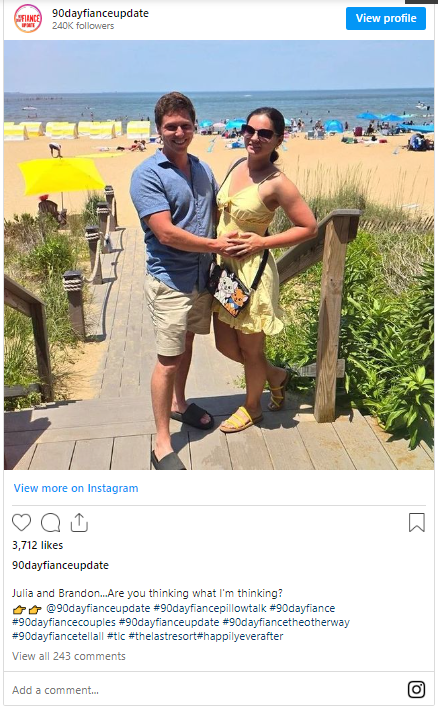
Task: Open View more on Instagram link
Action: click(x=76, y=488)
